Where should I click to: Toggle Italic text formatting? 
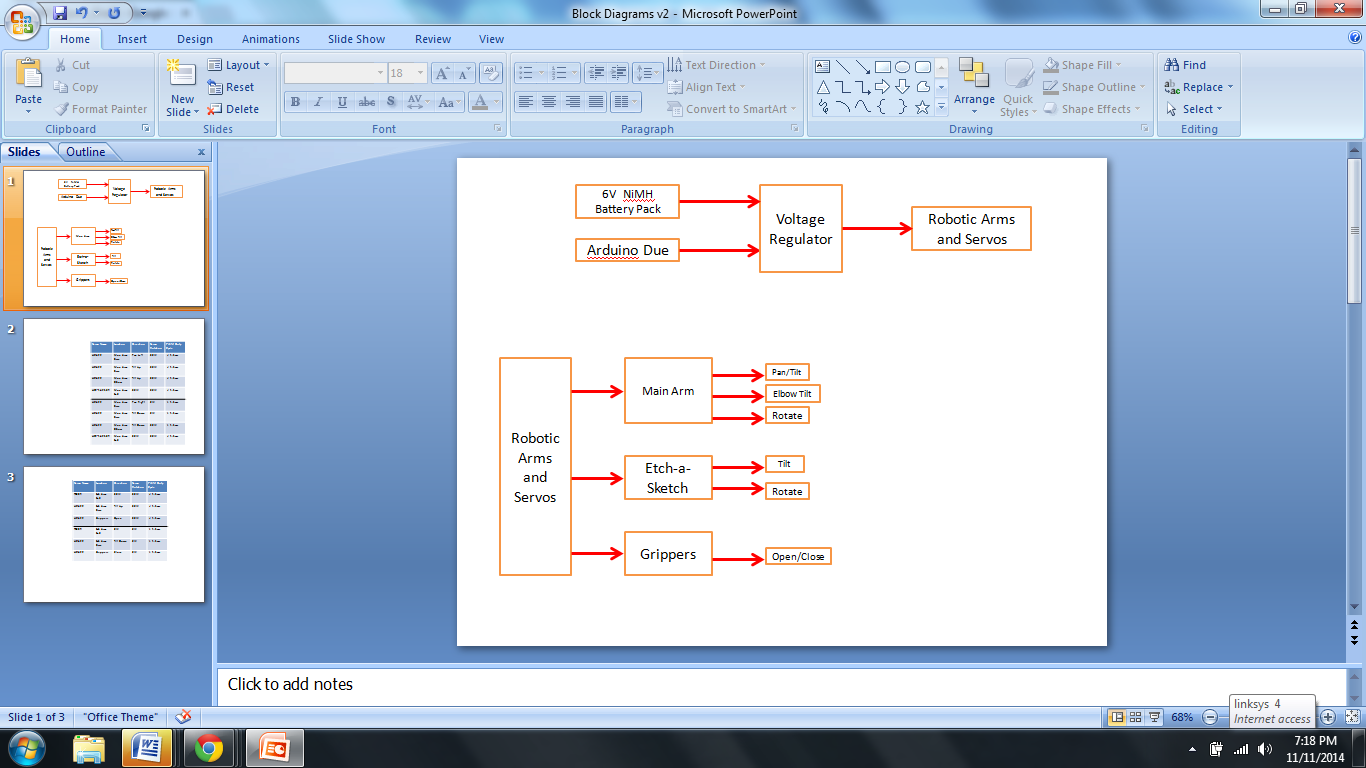(318, 102)
